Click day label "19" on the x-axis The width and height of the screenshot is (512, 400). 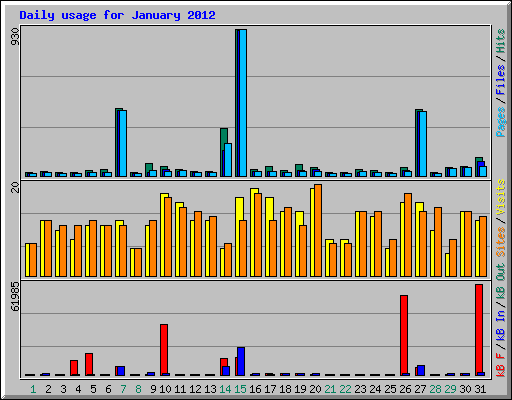click(x=300, y=389)
